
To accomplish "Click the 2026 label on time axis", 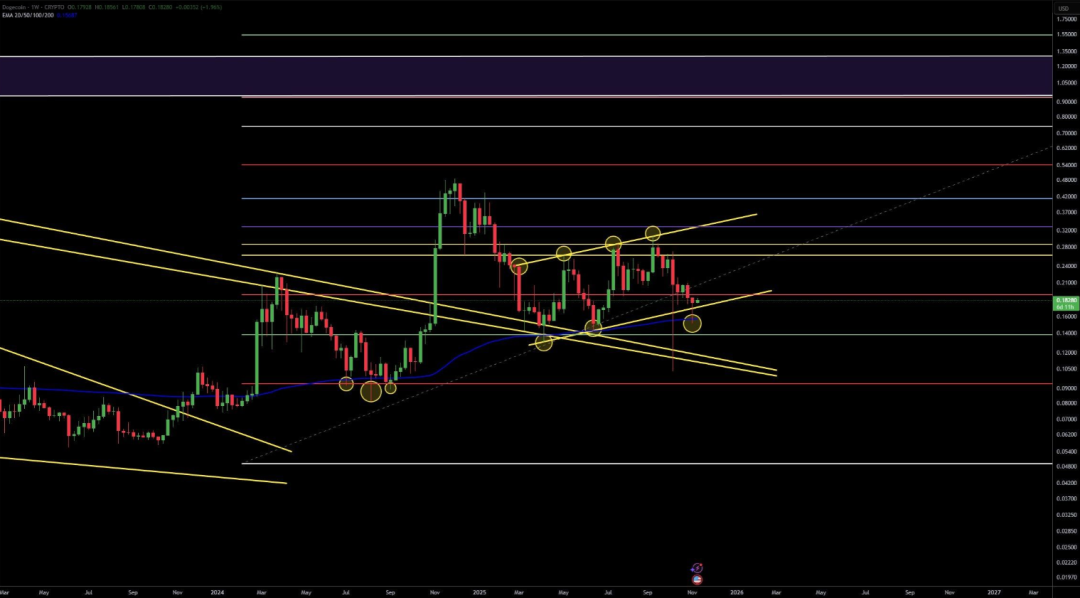I will 737,591.
